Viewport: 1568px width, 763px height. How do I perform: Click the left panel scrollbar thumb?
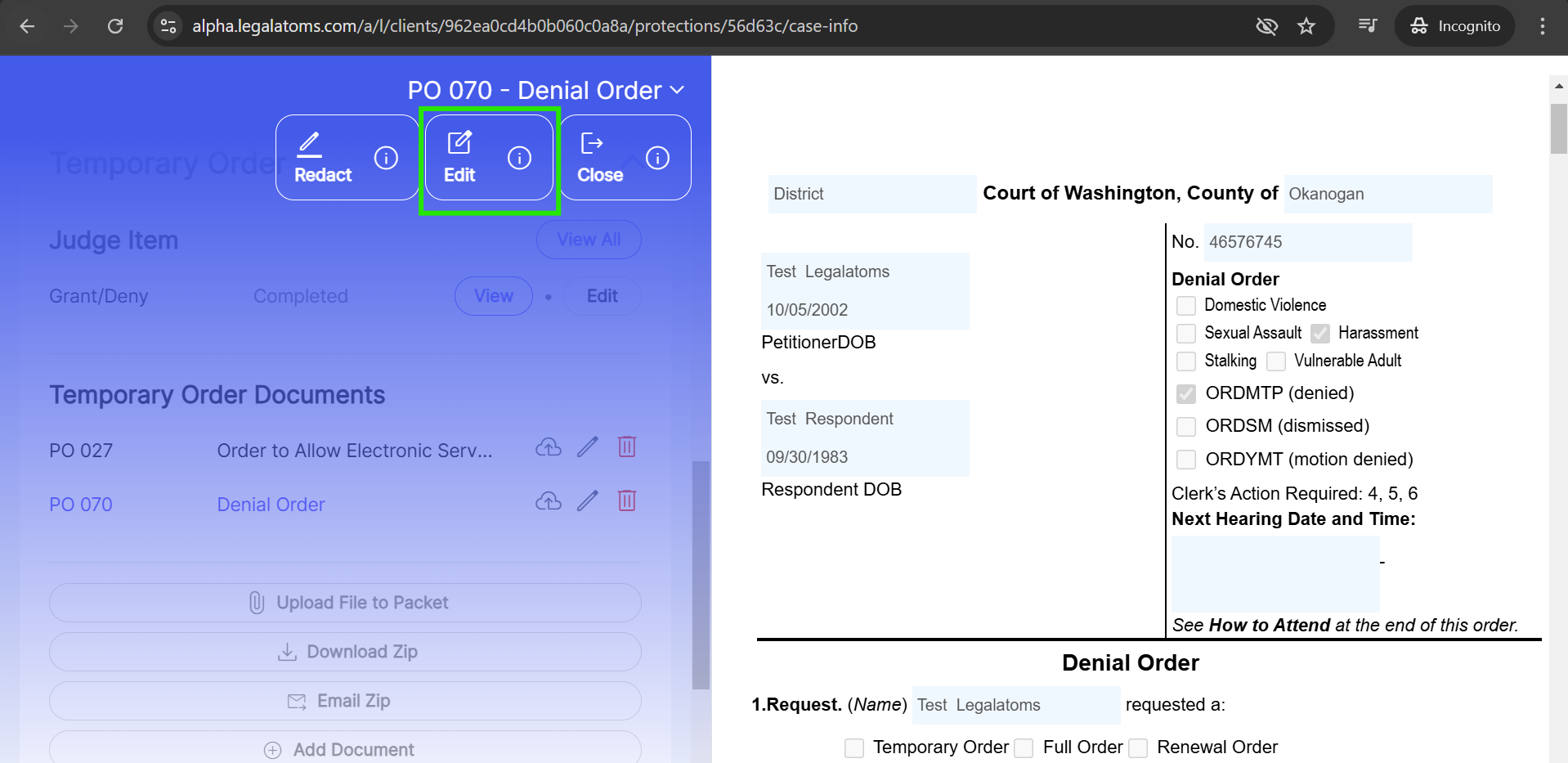click(x=701, y=575)
